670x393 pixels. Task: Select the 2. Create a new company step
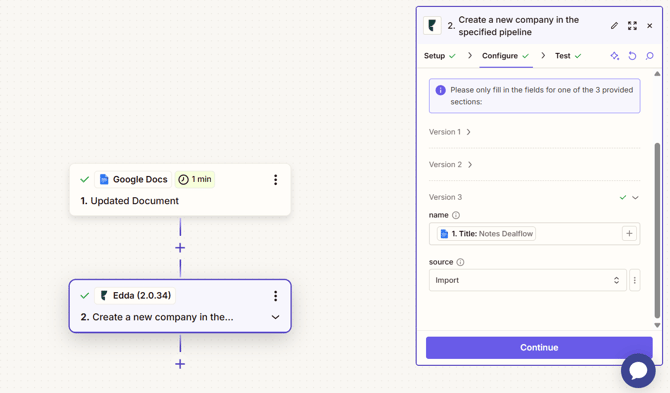[x=180, y=306]
